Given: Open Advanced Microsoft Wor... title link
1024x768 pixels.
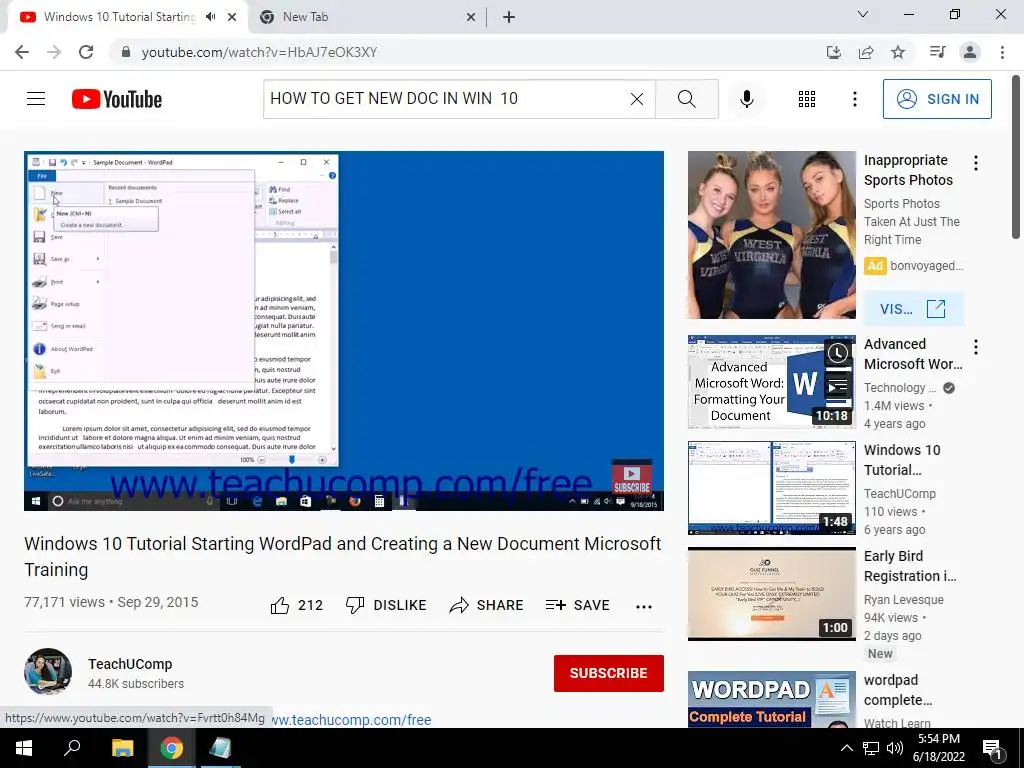Looking at the screenshot, I should (913, 354).
